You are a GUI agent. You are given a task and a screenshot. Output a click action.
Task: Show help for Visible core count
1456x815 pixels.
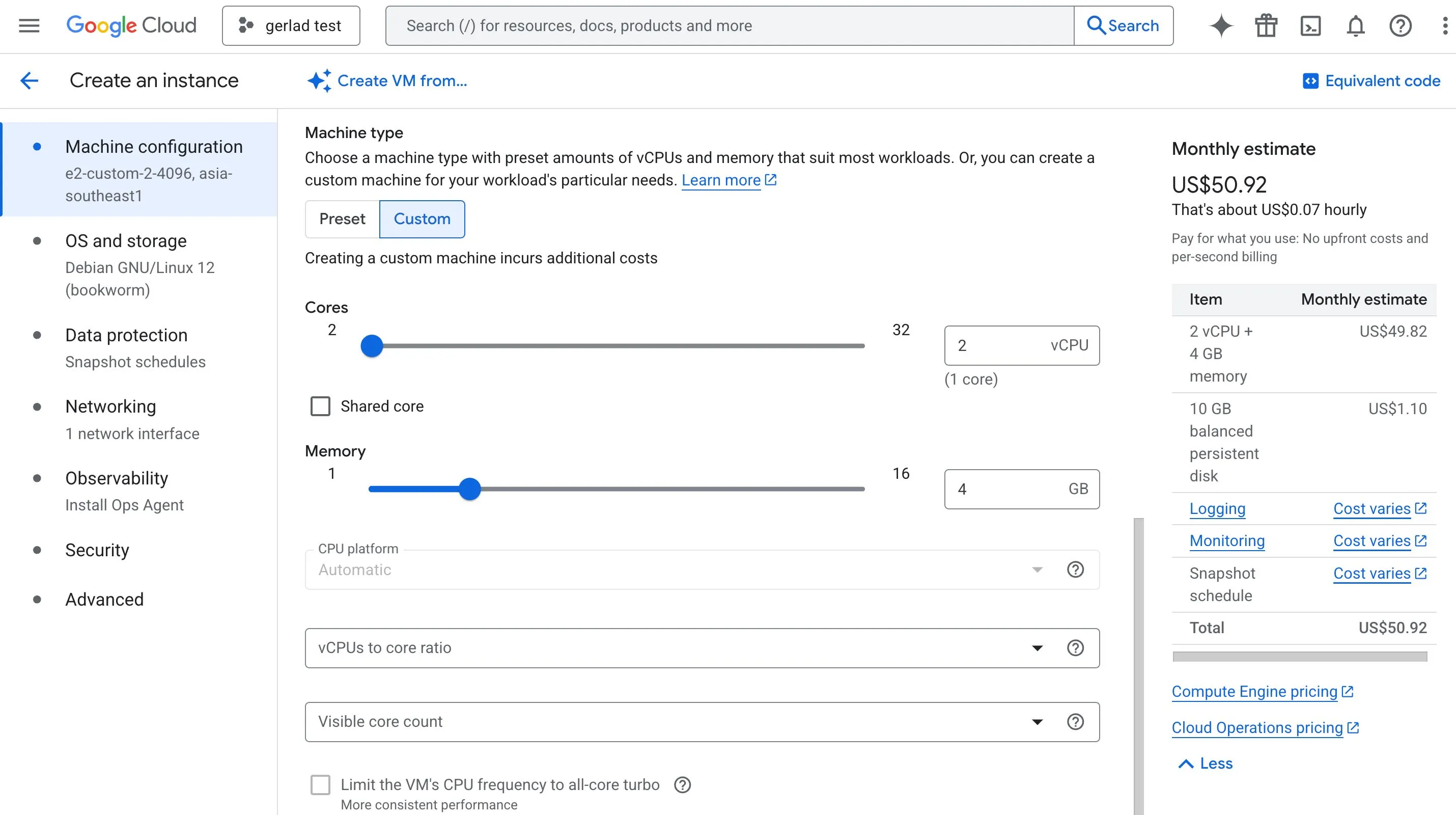coord(1075,722)
